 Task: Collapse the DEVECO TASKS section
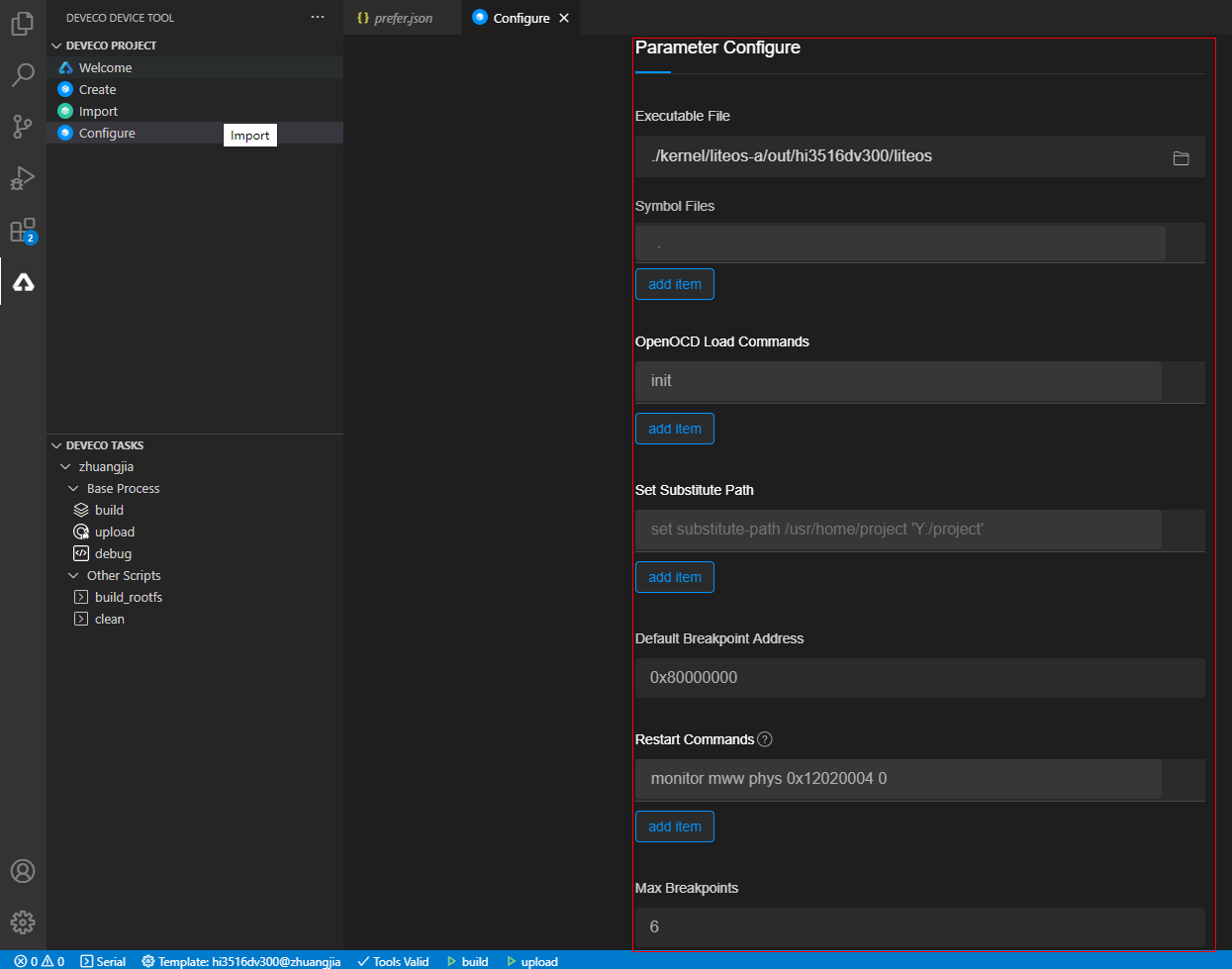click(56, 445)
